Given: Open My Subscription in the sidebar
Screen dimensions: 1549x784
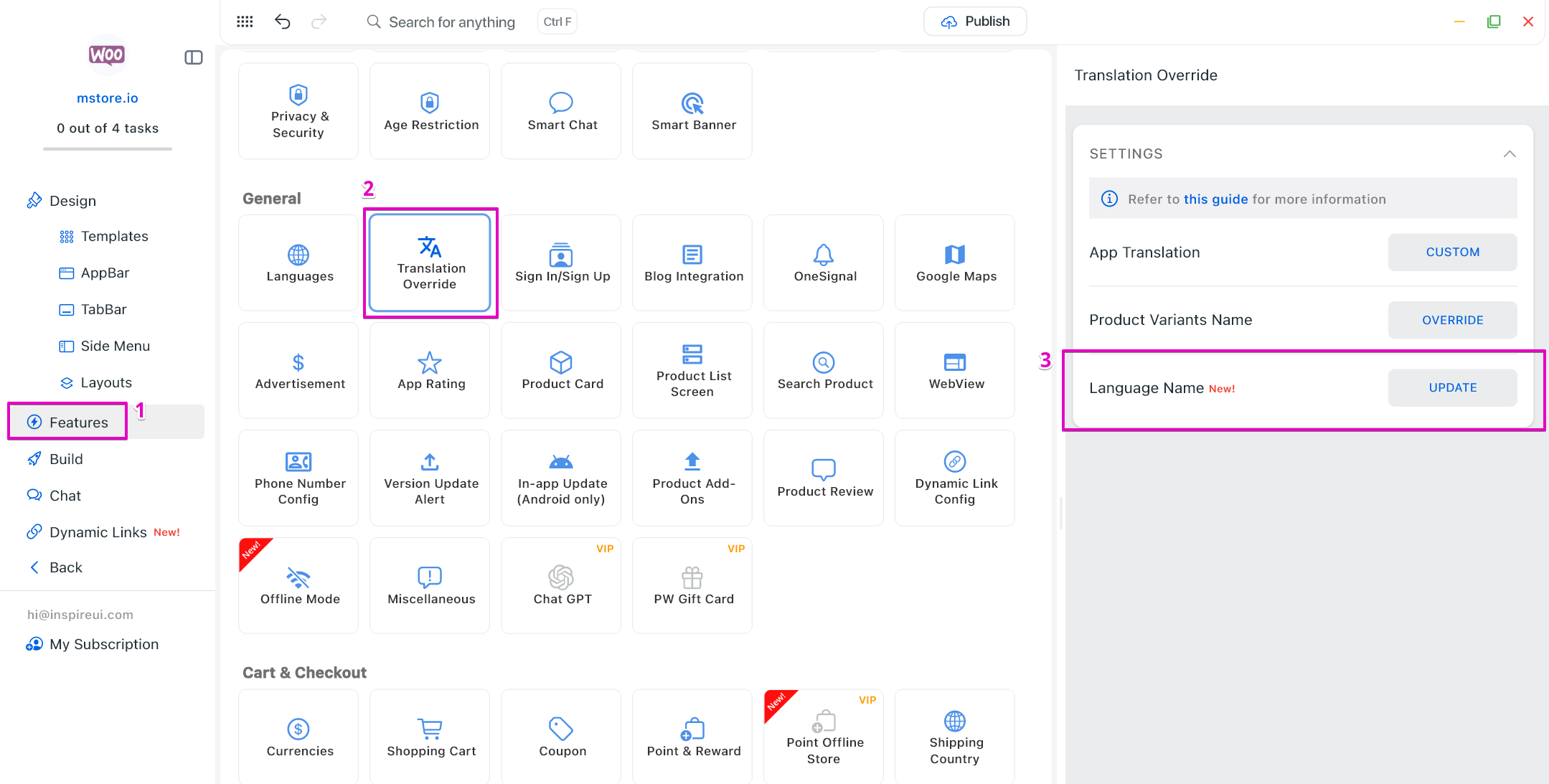Looking at the screenshot, I should [103, 644].
